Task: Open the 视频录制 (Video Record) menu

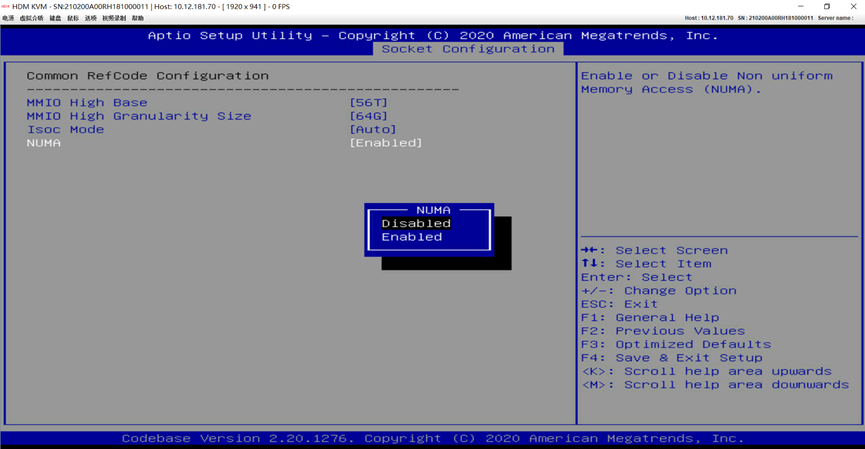Action: point(114,18)
